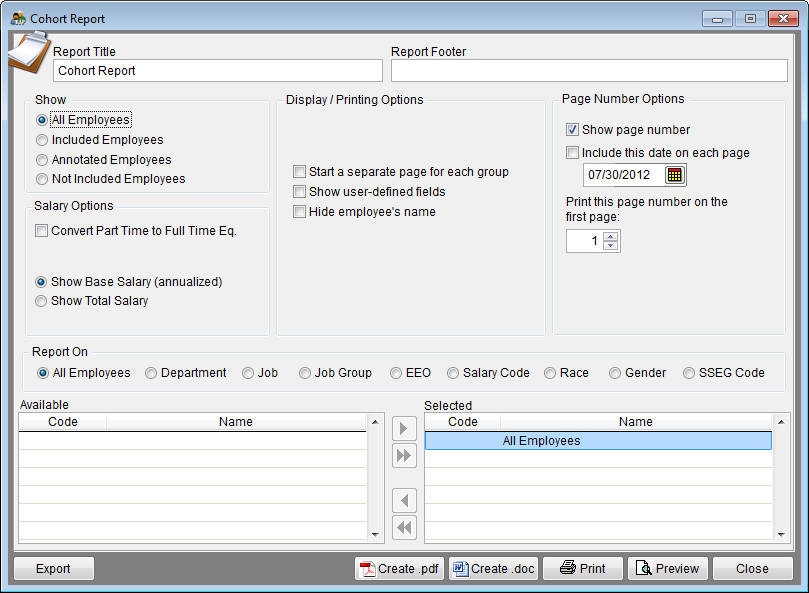The height and width of the screenshot is (593, 809).
Task: Move all items to Selected list double-arrow
Action: point(404,455)
